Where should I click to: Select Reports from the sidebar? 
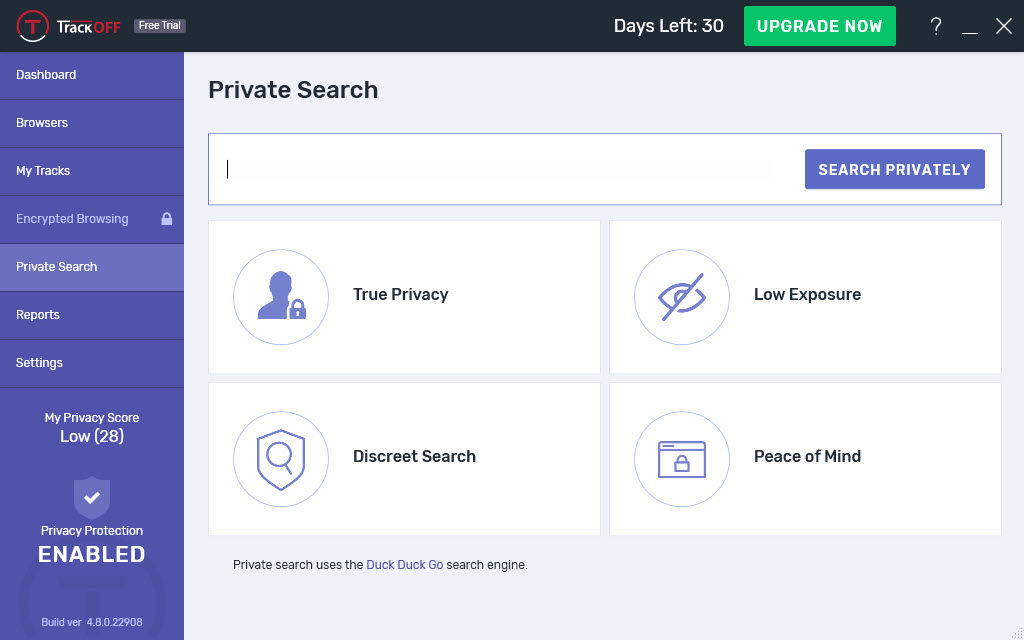click(92, 315)
